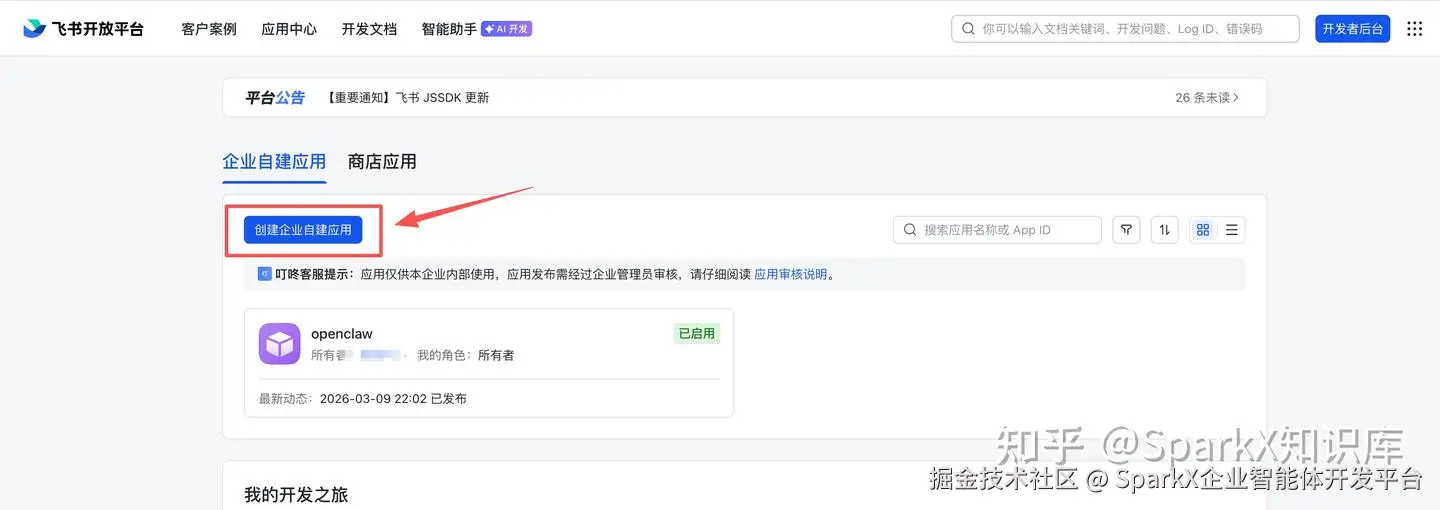The height and width of the screenshot is (510, 1440).
Task: Open the openclaw app icon
Action: (280, 344)
